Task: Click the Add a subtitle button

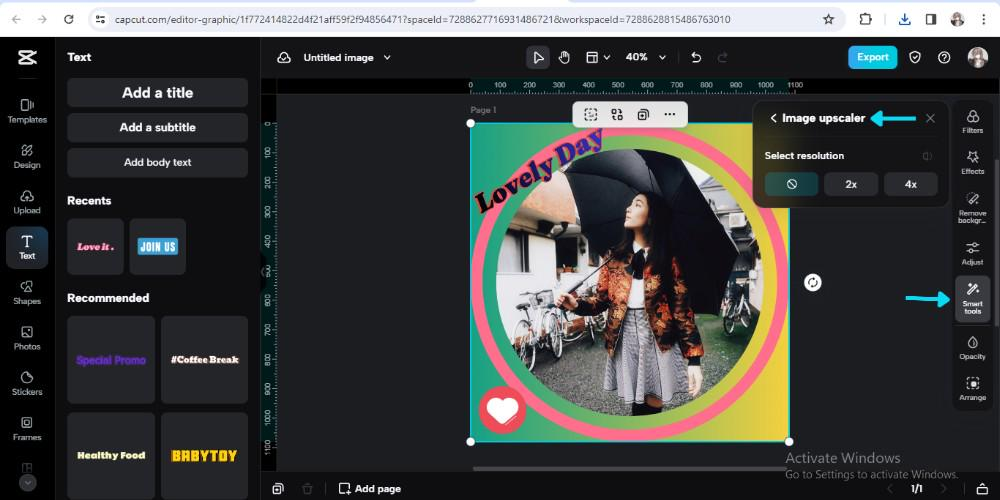Action: pos(158,128)
